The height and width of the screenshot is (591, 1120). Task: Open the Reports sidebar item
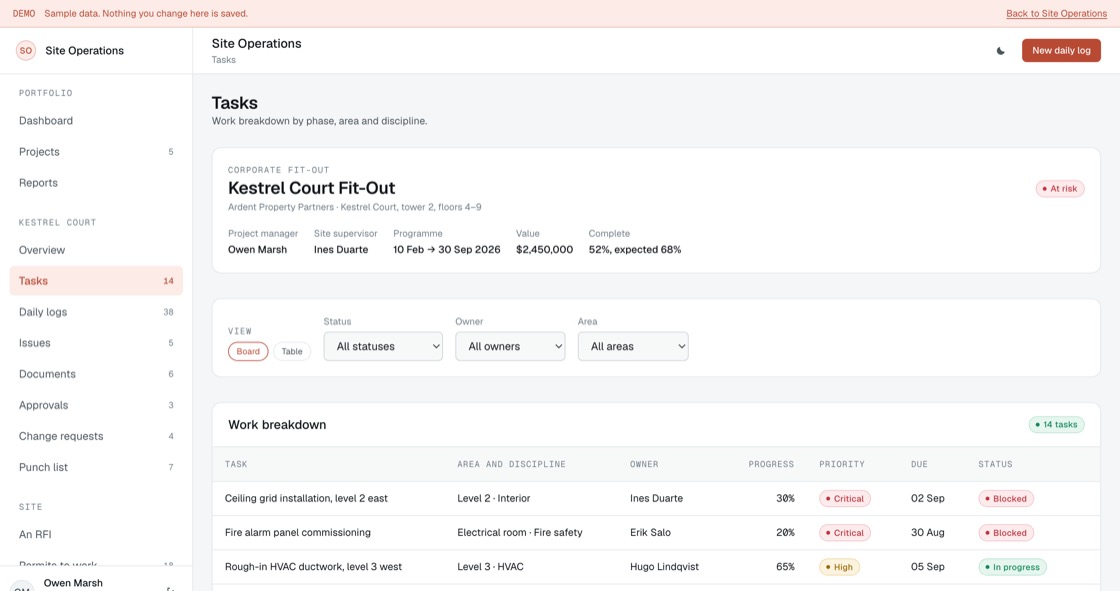[96, 183]
